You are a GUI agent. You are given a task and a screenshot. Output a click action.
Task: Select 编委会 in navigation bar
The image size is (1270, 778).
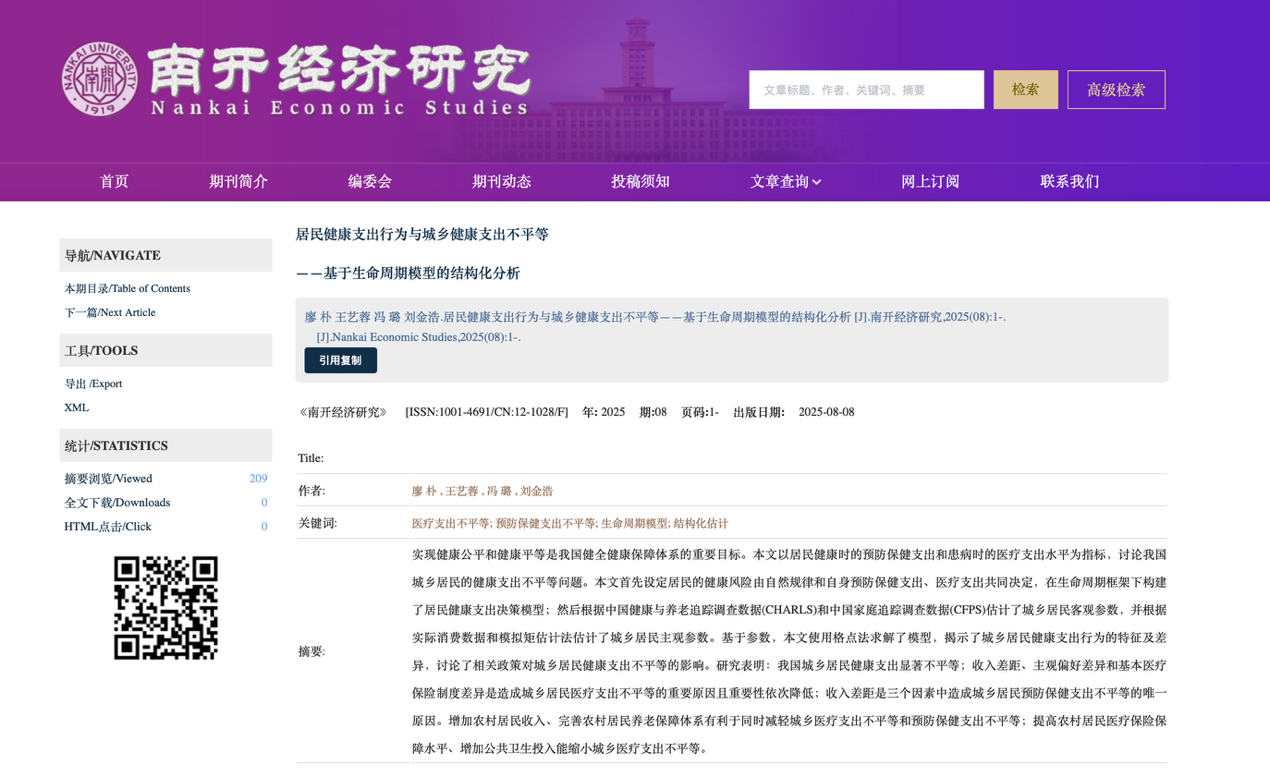369,182
